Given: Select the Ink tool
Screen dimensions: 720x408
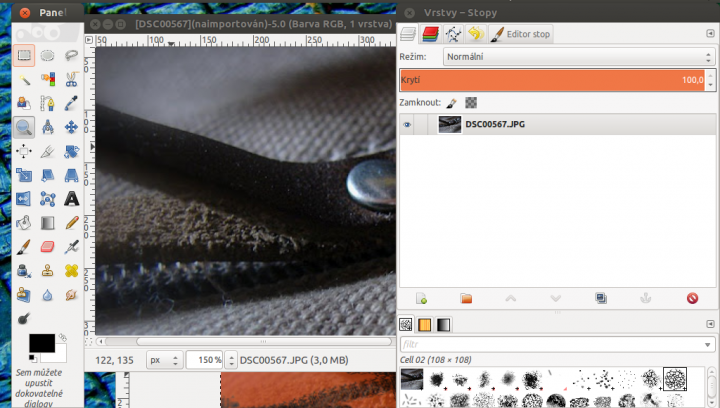Looking at the screenshot, I should click(x=24, y=271).
